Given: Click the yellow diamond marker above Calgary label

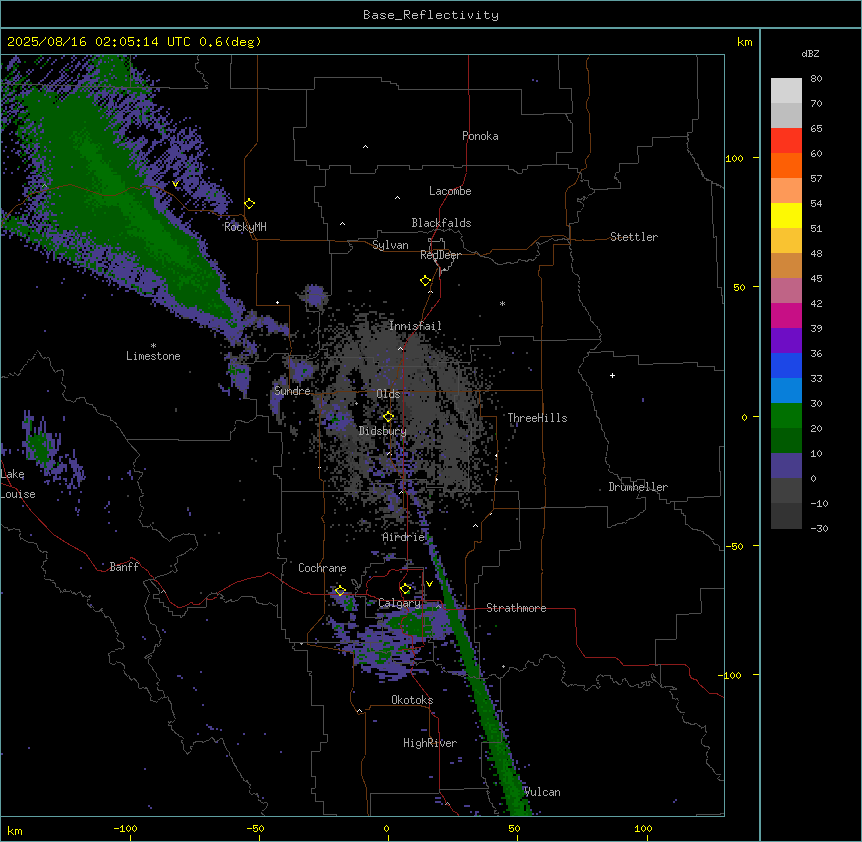Looking at the screenshot, I should point(405,589).
